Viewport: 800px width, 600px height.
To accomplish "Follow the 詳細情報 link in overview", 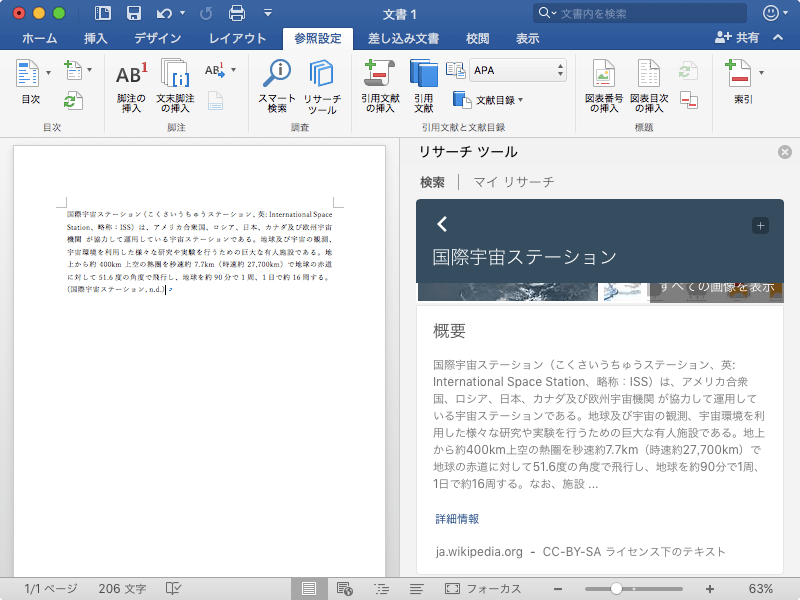I will [457, 519].
